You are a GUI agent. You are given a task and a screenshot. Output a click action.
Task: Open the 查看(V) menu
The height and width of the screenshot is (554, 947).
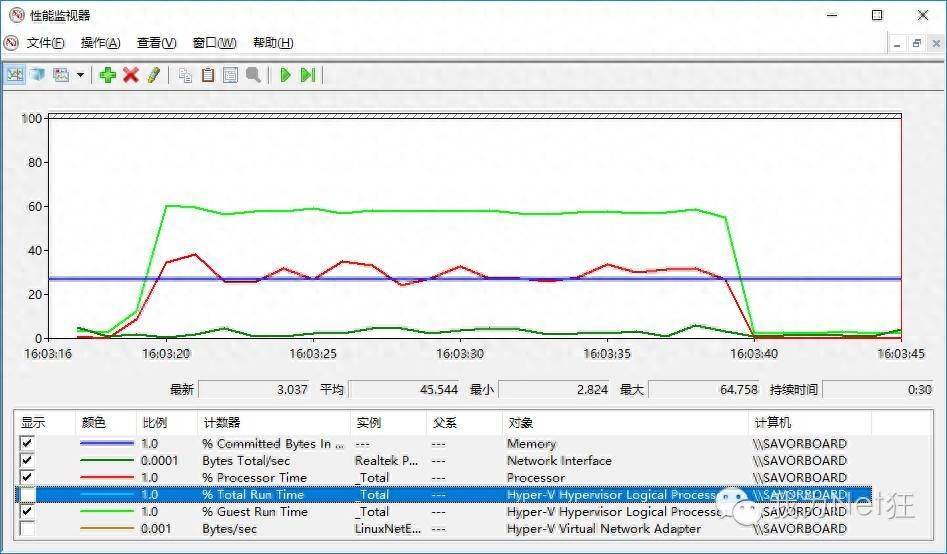pos(156,43)
